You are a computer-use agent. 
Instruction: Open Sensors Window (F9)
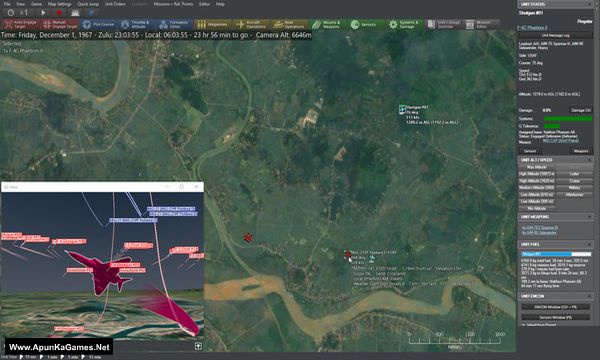click(x=555, y=317)
